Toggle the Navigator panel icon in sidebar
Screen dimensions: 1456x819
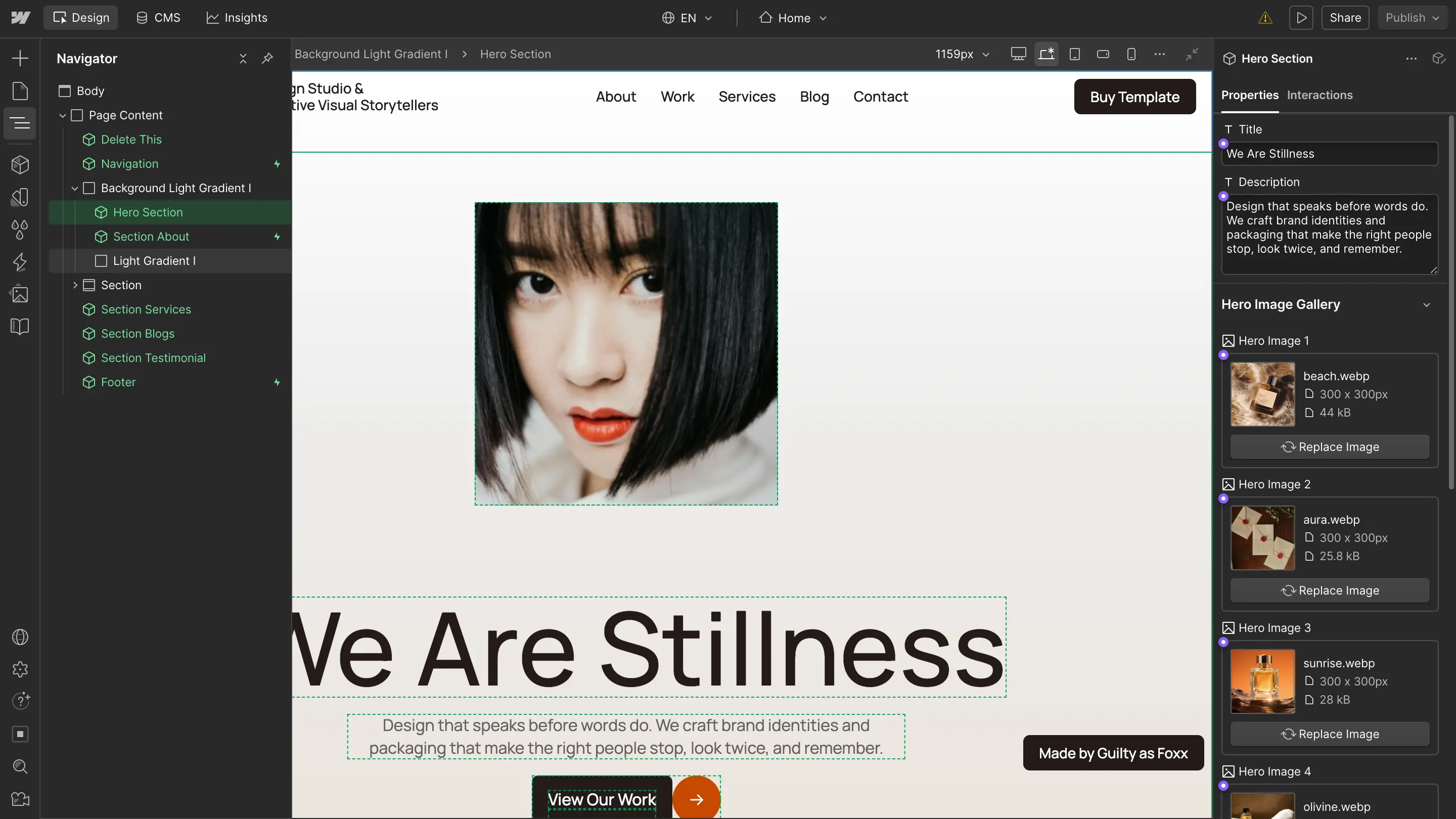tap(20, 123)
